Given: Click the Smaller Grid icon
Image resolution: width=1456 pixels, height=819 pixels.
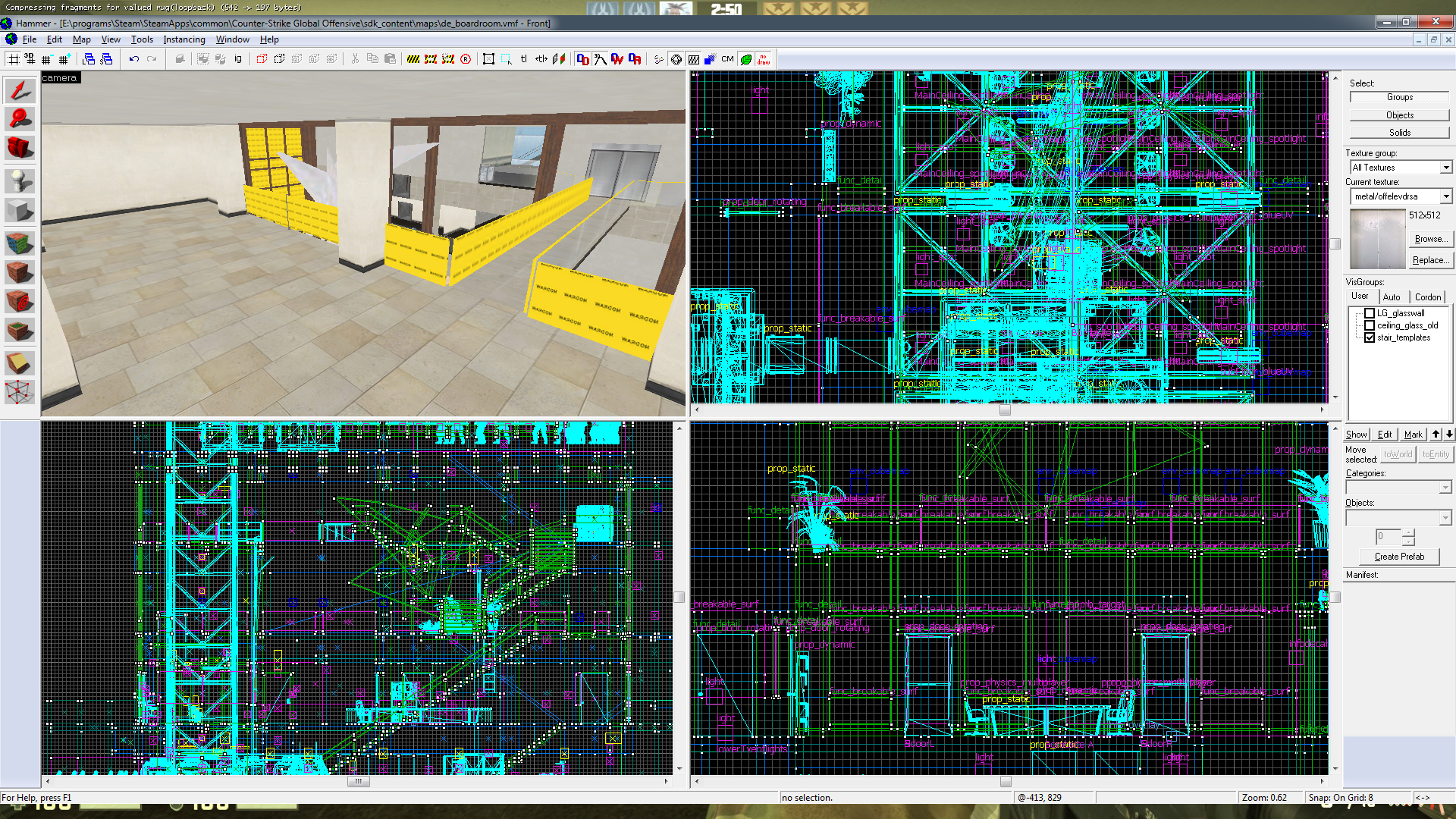Looking at the screenshot, I should point(46,59).
